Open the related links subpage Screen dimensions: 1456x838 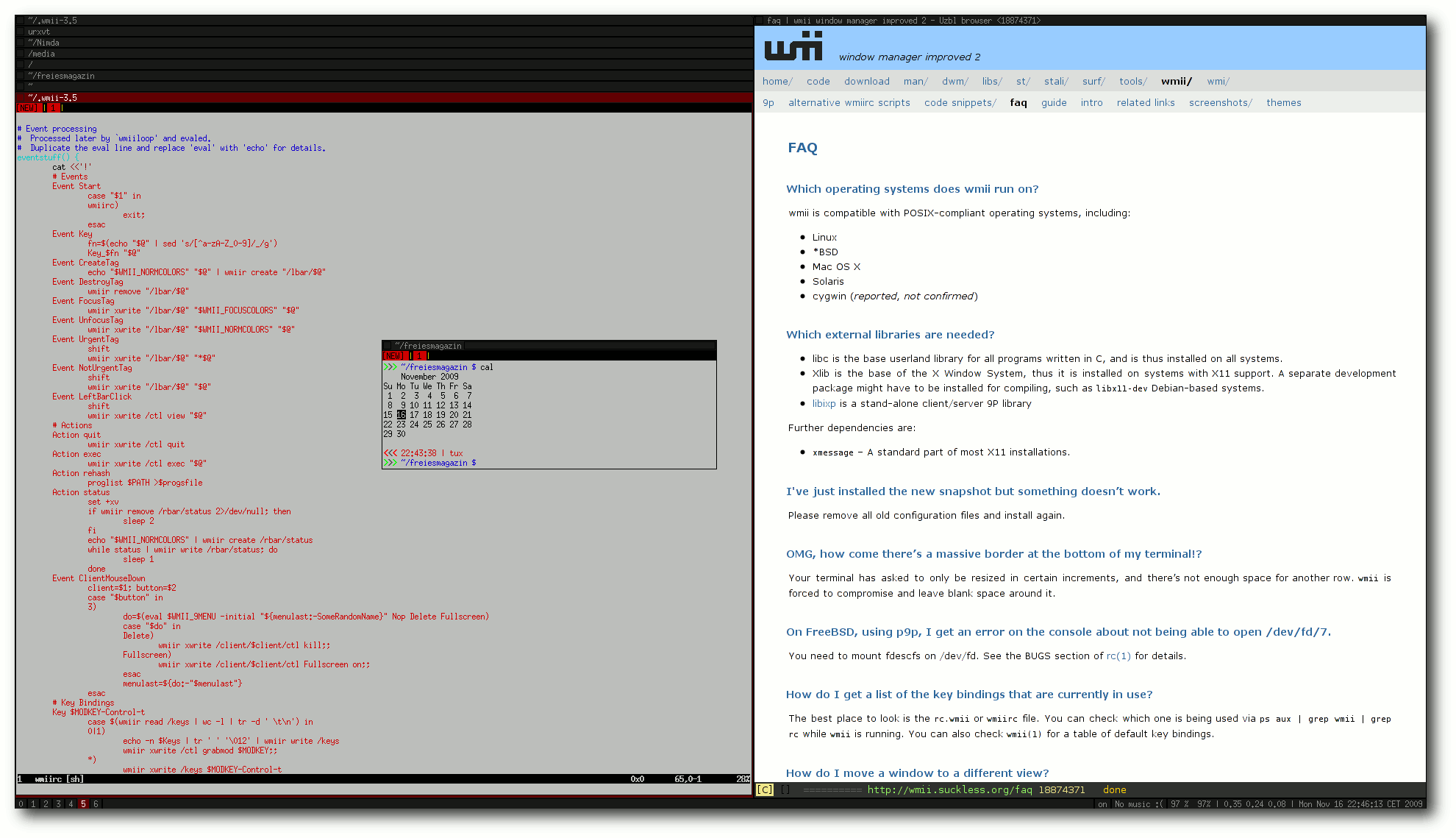(x=1145, y=103)
